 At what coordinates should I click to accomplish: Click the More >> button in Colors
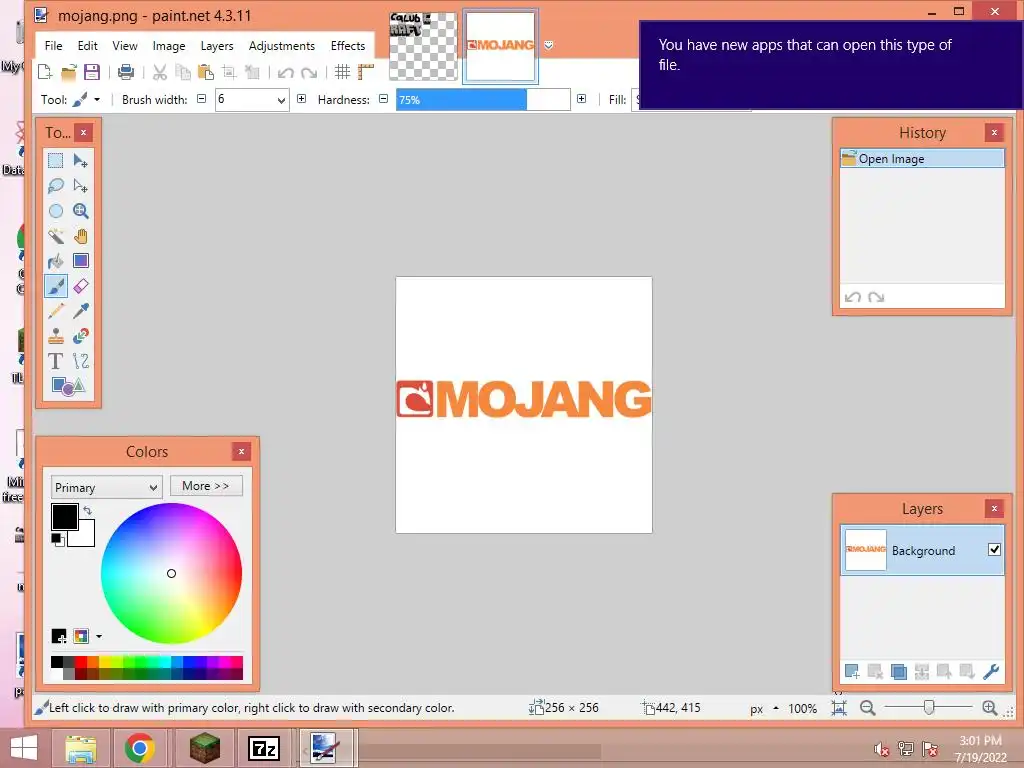point(206,486)
